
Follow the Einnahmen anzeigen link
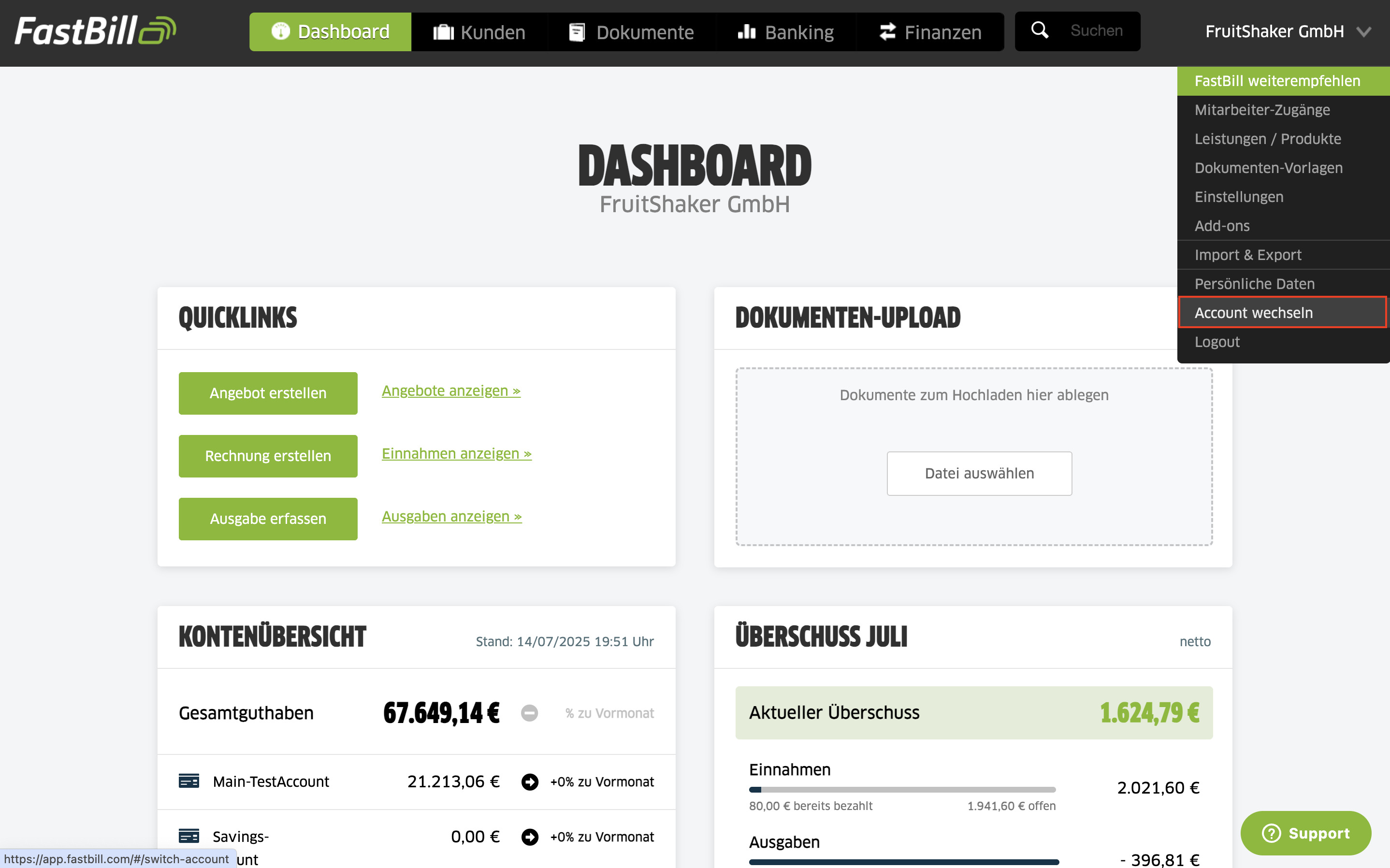(x=457, y=453)
